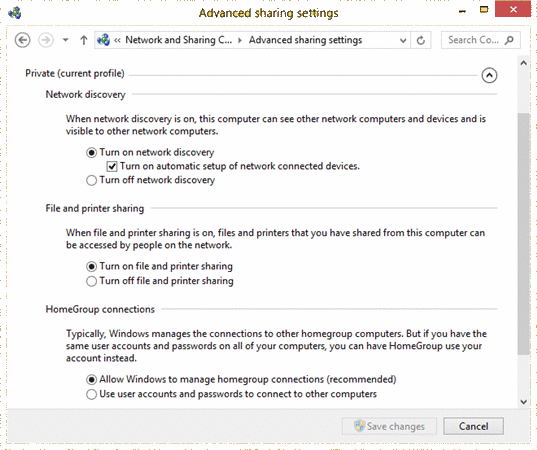Toggle automatic setup of network connected devices
The height and width of the screenshot is (450, 537).
(112, 166)
